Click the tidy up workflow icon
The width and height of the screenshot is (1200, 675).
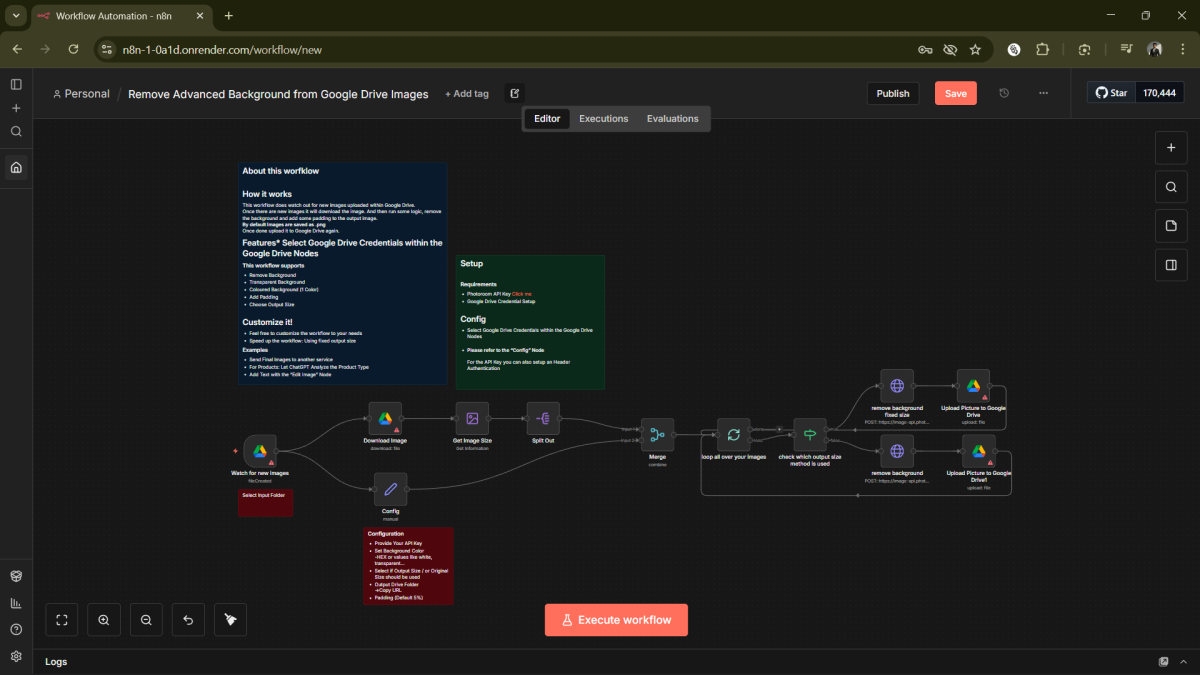pos(230,620)
